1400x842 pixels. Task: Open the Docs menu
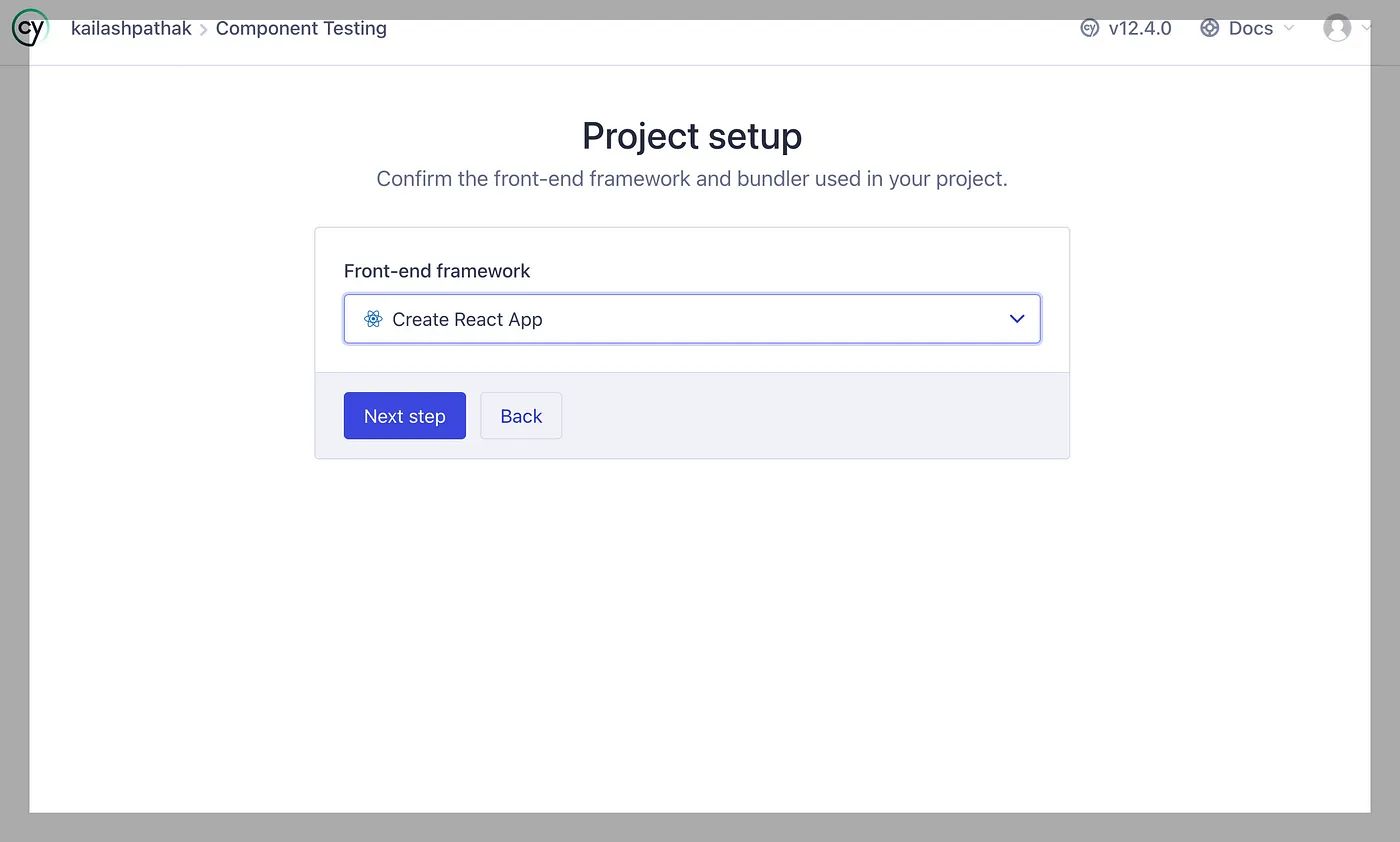pyautogui.click(x=1250, y=28)
